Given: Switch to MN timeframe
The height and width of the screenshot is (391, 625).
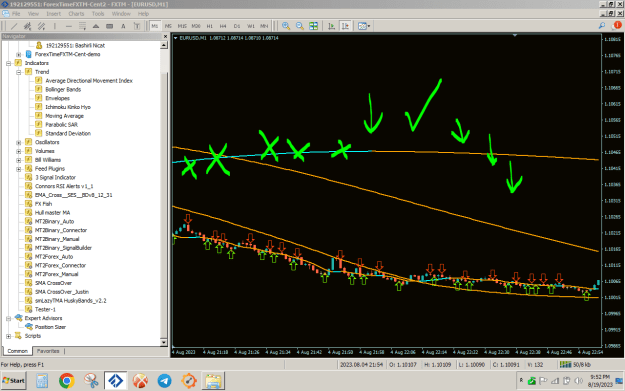Looking at the screenshot, I should (264, 26).
